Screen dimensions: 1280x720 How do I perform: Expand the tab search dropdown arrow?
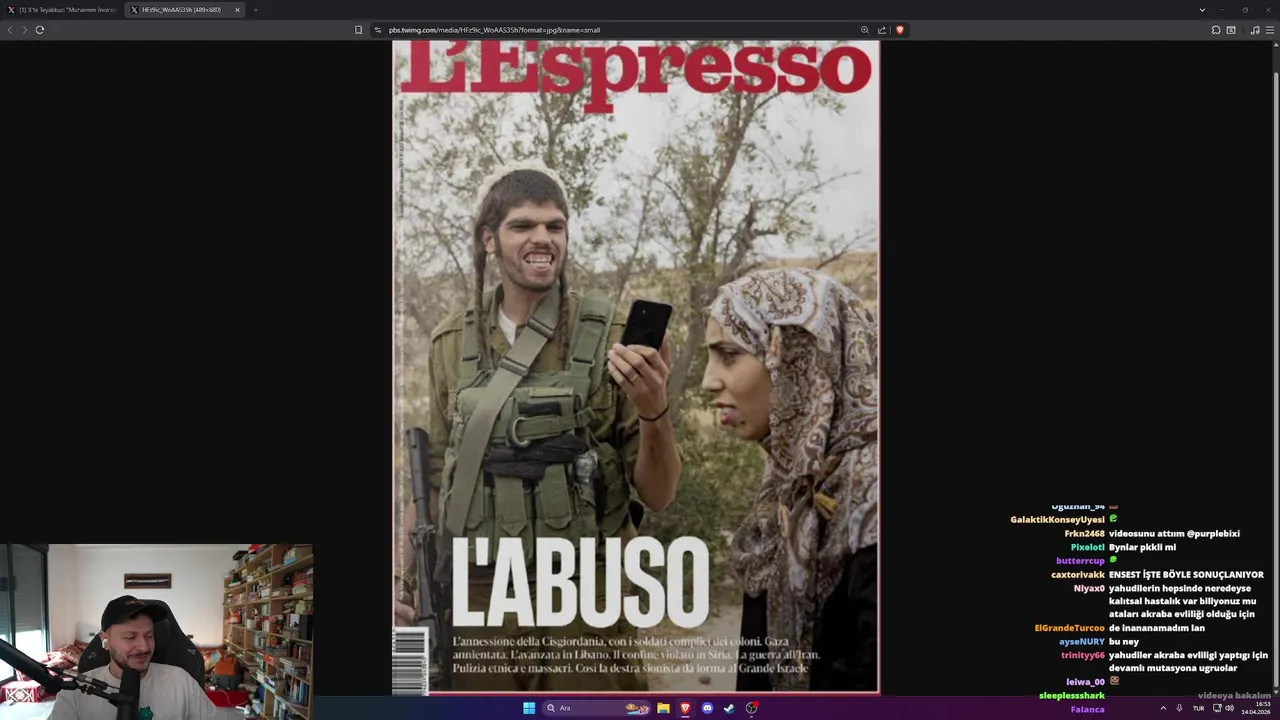pyautogui.click(x=1202, y=10)
